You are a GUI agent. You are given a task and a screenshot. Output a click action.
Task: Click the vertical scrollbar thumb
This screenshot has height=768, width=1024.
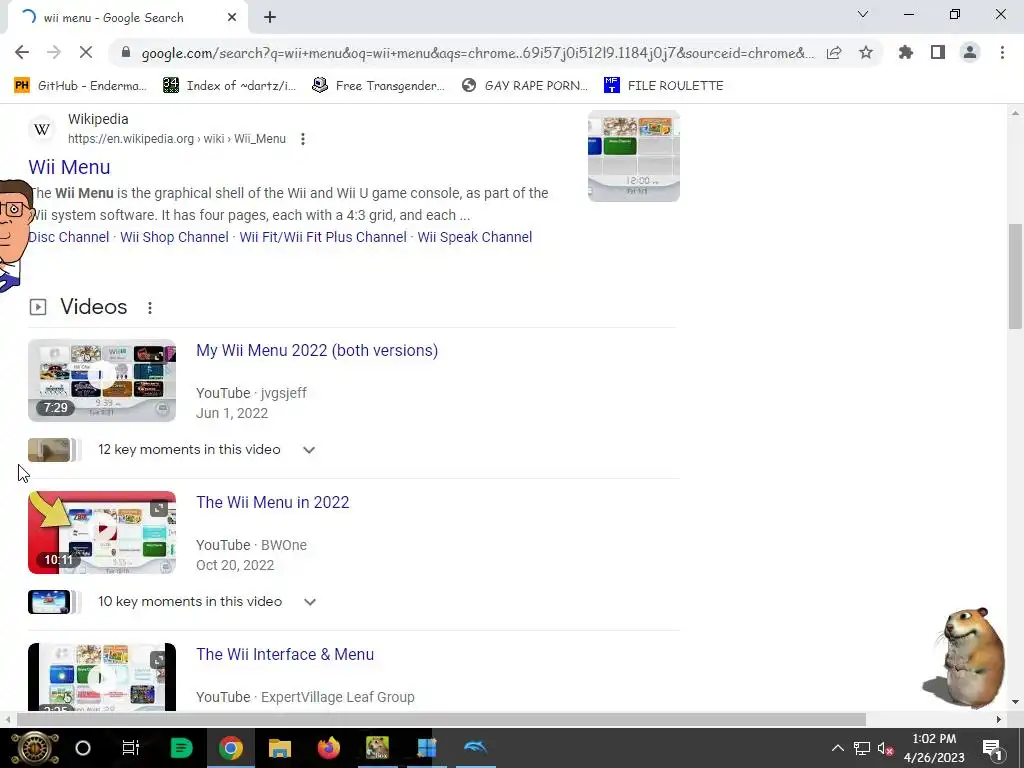pos(1015,276)
